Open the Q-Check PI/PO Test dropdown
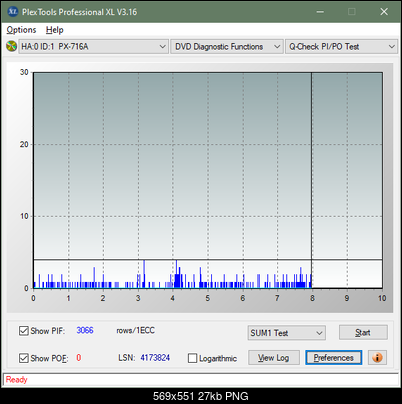Viewport: 402px width, 404px height. pyautogui.click(x=341, y=47)
